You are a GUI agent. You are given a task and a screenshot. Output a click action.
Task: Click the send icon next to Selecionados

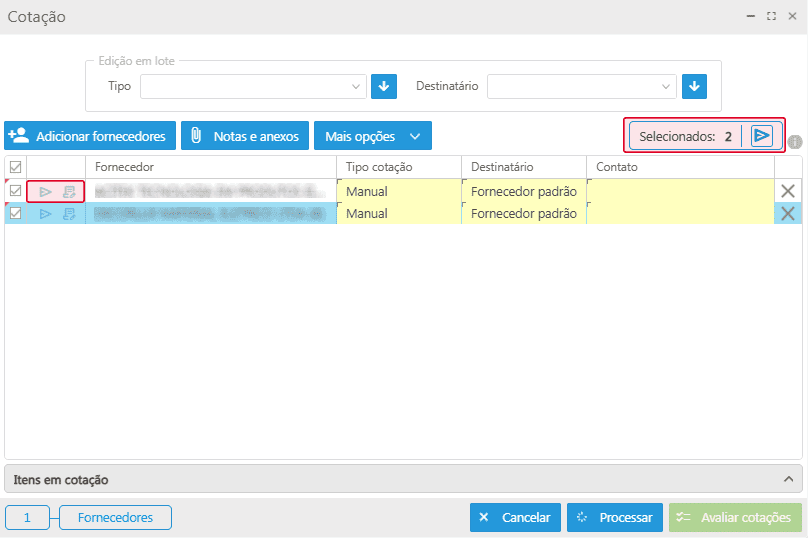tap(762, 136)
